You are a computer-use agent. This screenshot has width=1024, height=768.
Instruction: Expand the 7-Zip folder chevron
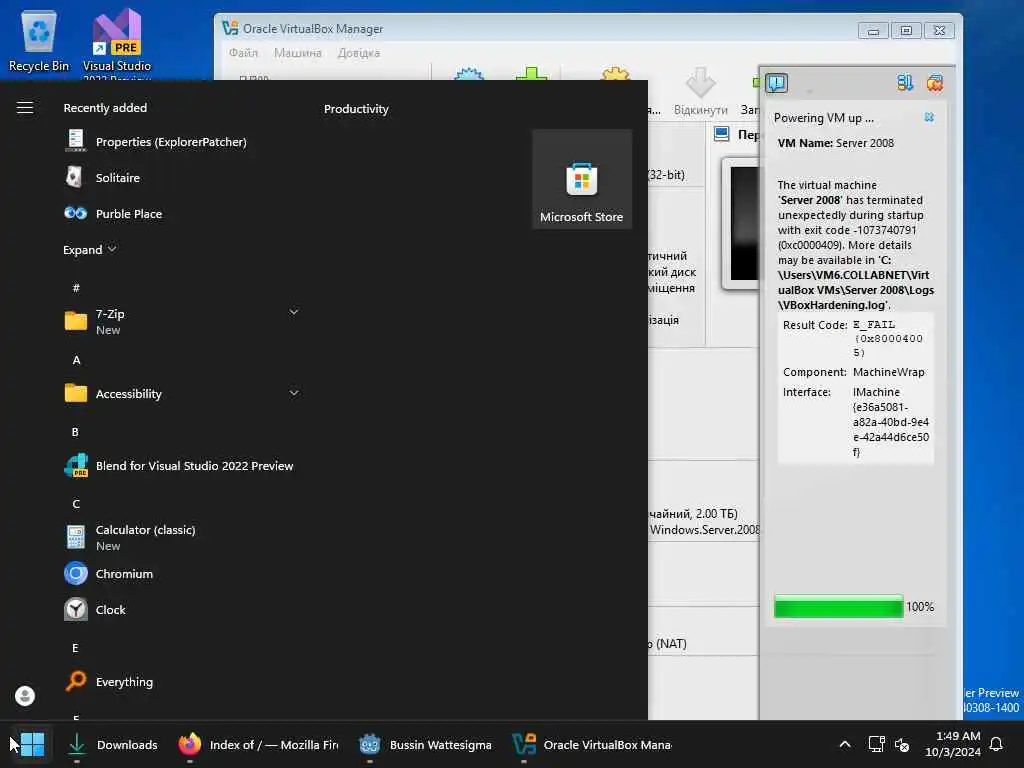(294, 312)
